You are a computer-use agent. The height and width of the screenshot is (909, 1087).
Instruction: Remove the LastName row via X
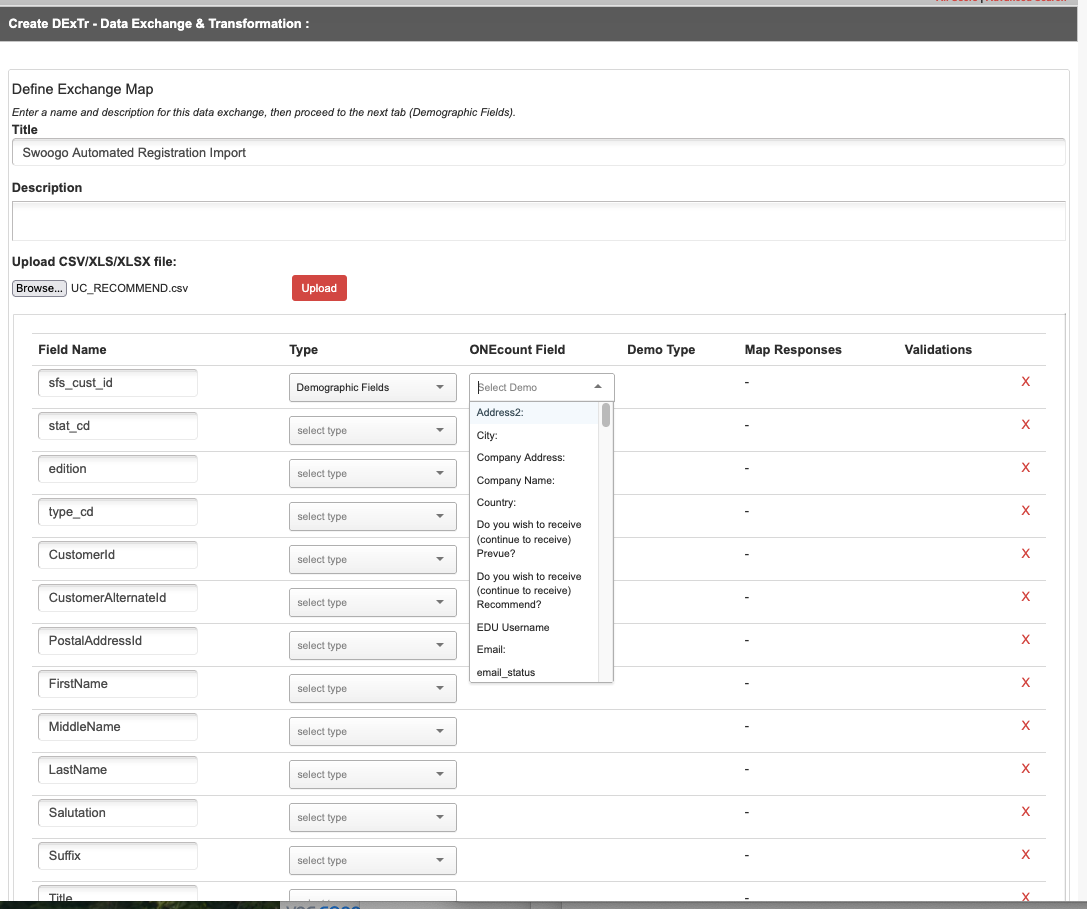(1025, 769)
